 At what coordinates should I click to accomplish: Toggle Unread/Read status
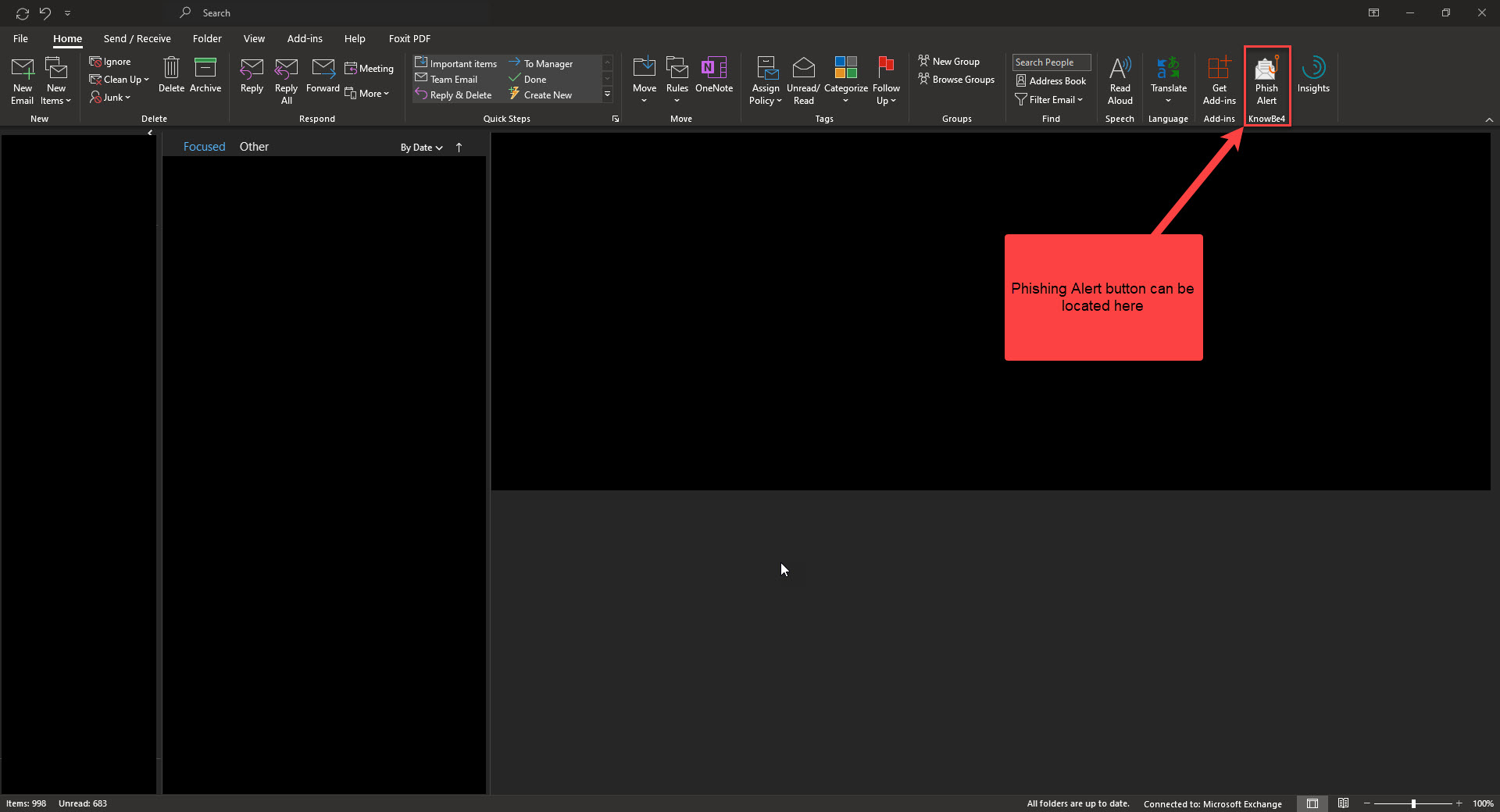coord(803,80)
